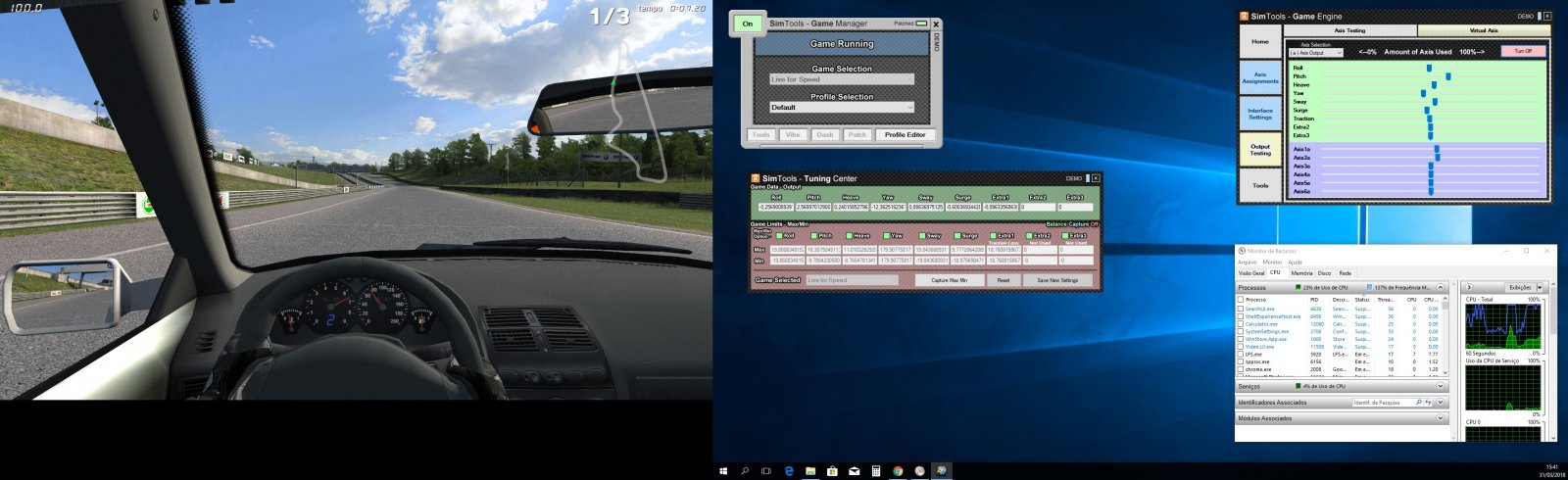
Task: Open the Home section in Game Engine
Action: coord(1260,41)
